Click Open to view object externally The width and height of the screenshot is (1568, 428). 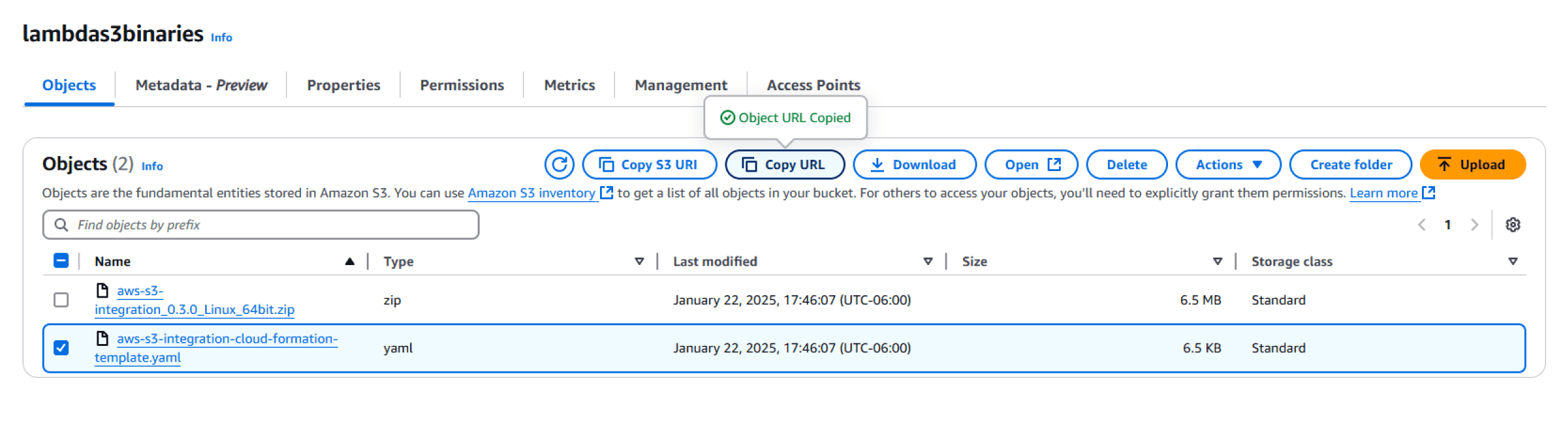(x=1031, y=165)
